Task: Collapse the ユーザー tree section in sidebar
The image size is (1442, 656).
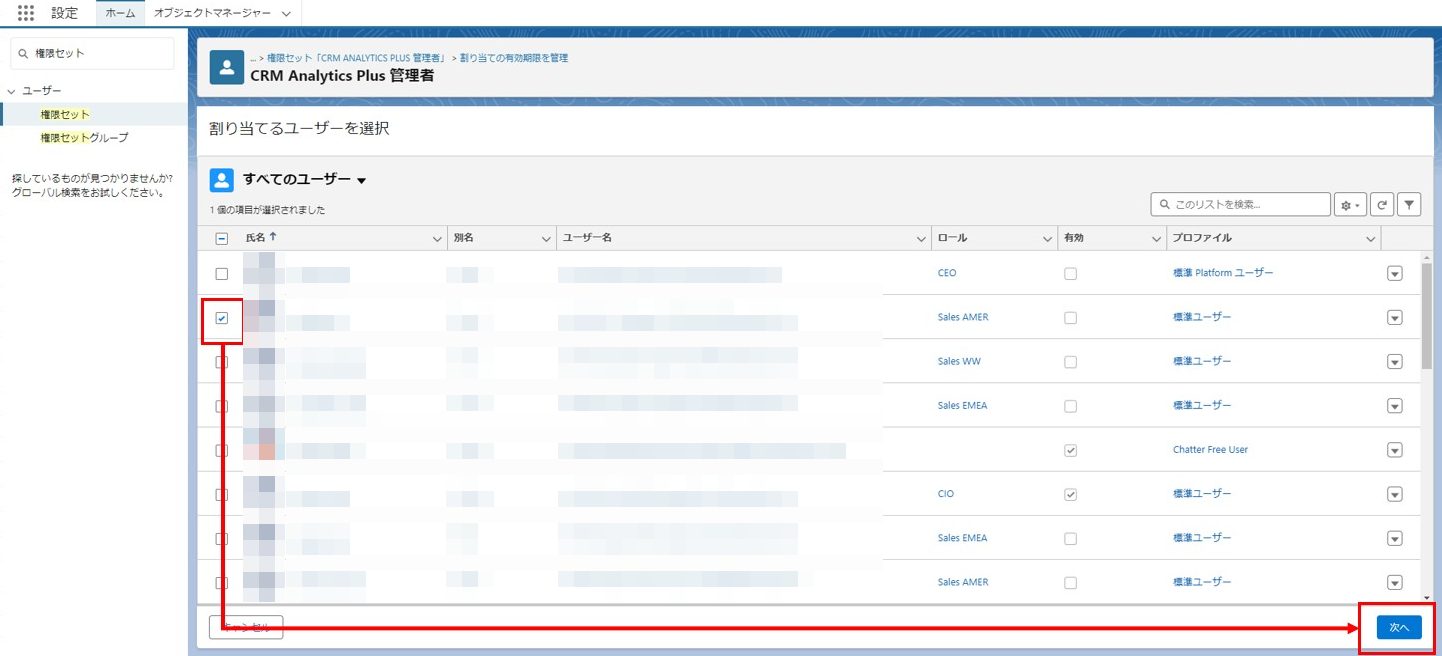Action: click(11, 91)
